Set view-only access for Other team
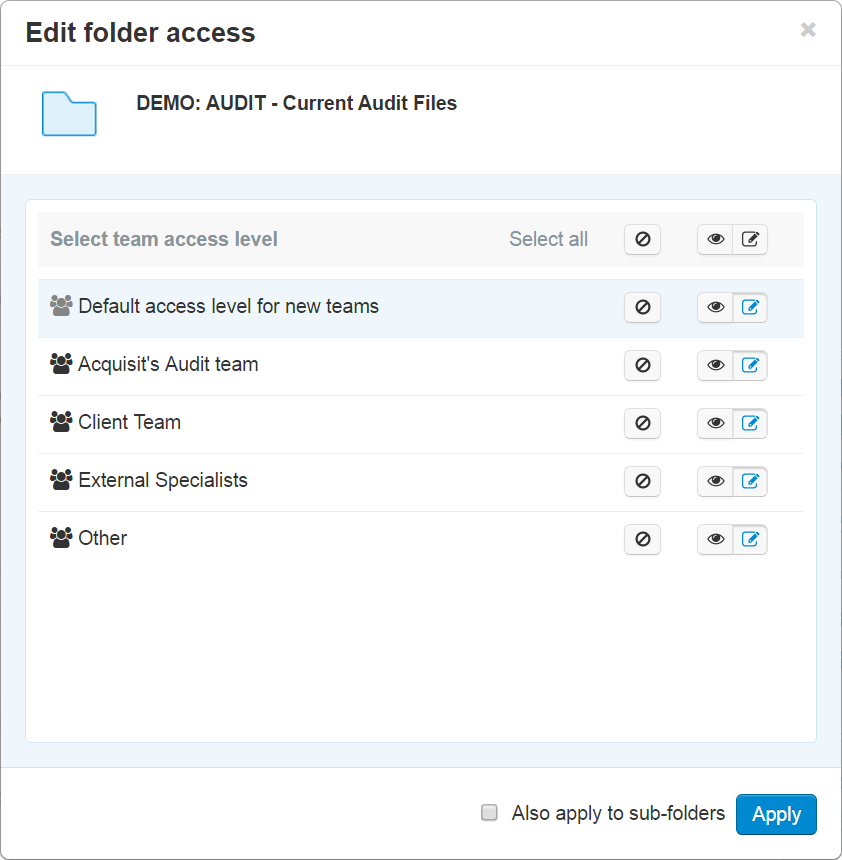This screenshot has width=842, height=860. pos(715,540)
